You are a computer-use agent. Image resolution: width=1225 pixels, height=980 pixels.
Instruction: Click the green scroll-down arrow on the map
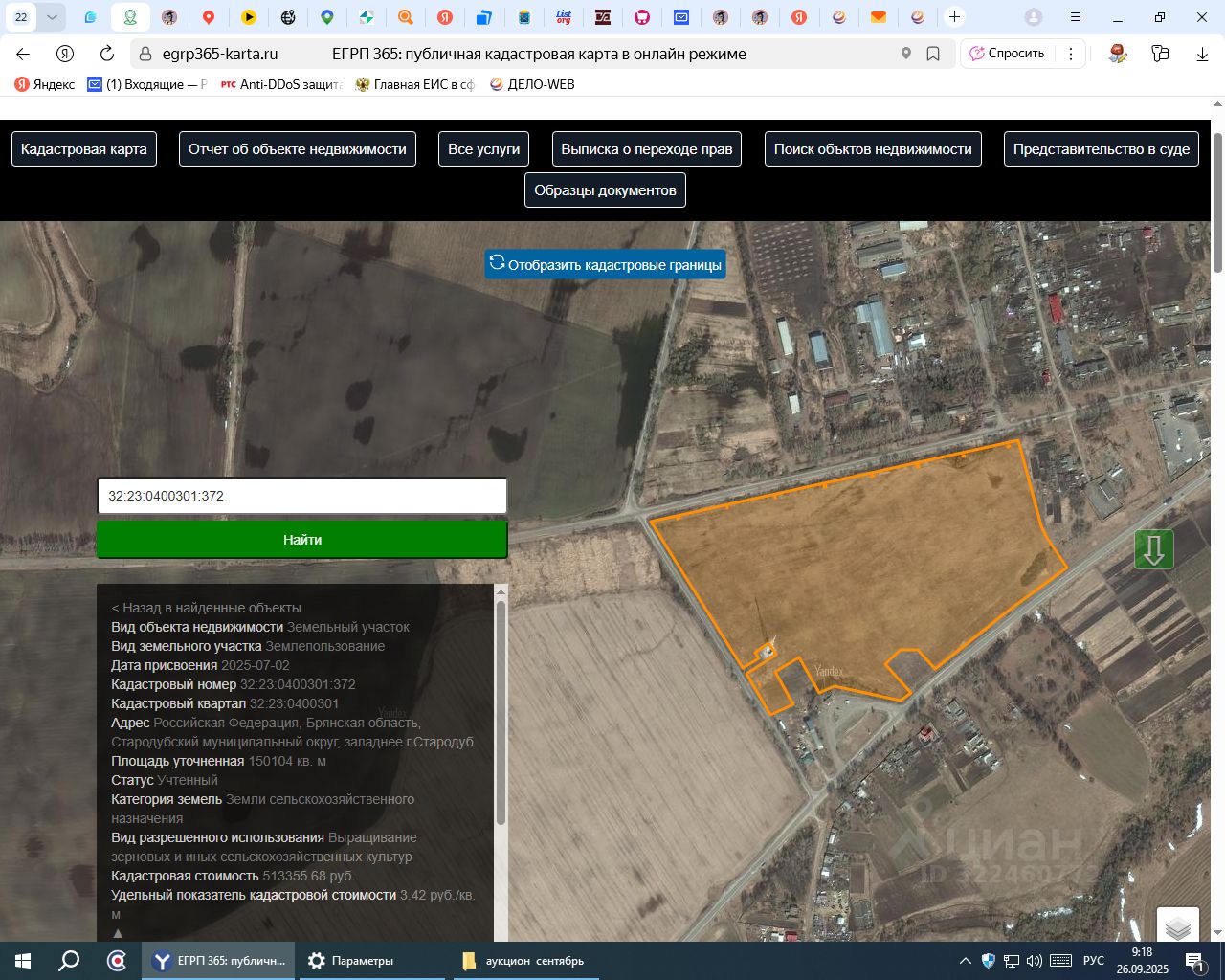coord(1154,549)
